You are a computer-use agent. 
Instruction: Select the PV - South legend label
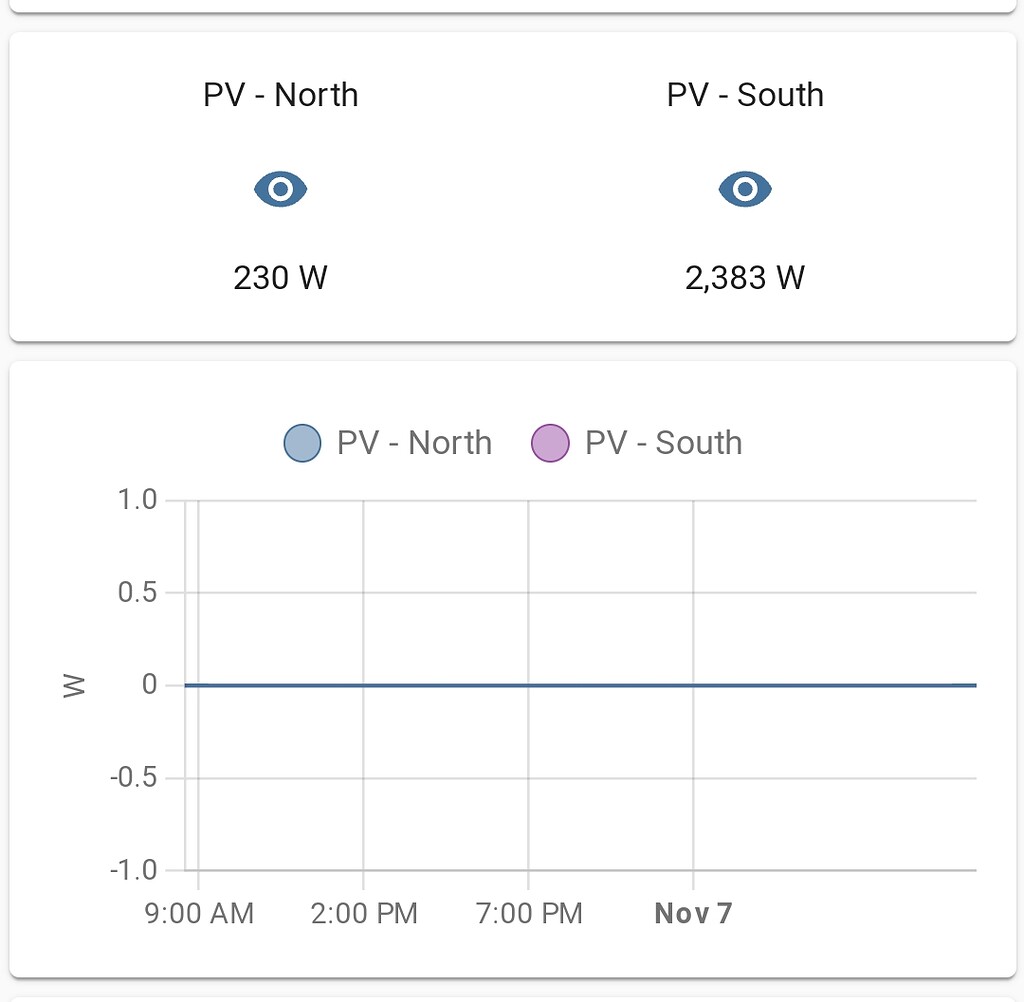click(x=663, y=442)
